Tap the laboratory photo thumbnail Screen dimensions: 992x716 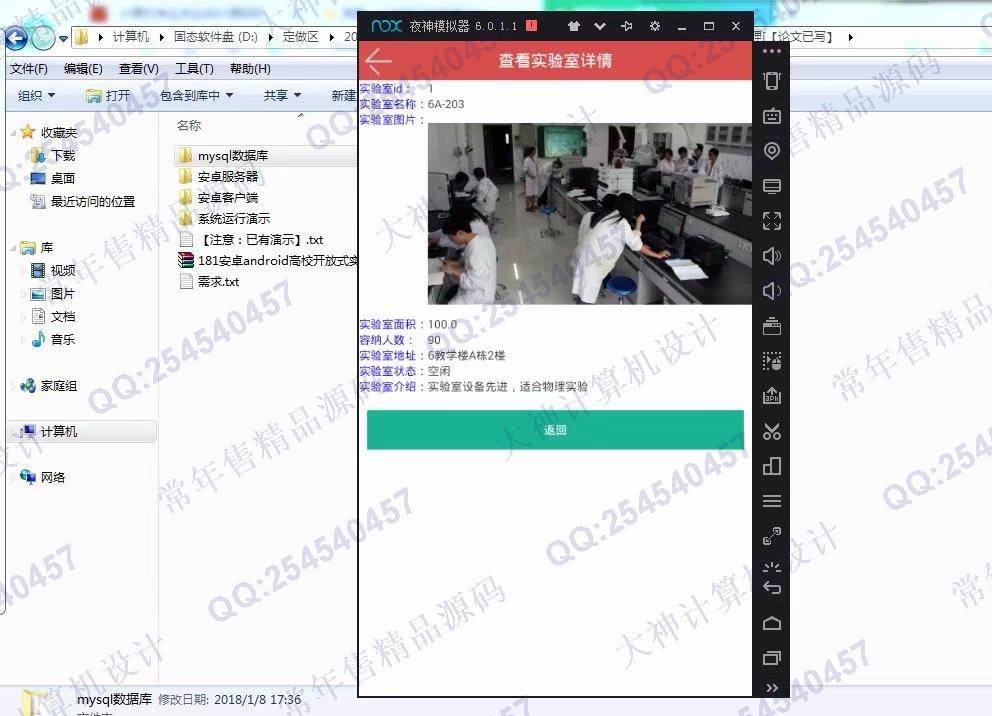(589, 213)
